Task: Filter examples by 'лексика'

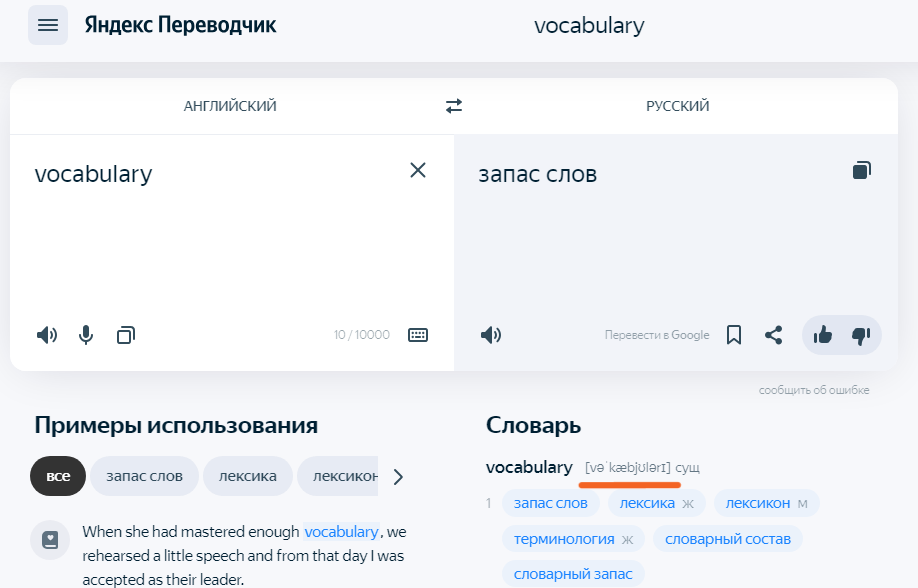Action: click(x=248, y=476)
